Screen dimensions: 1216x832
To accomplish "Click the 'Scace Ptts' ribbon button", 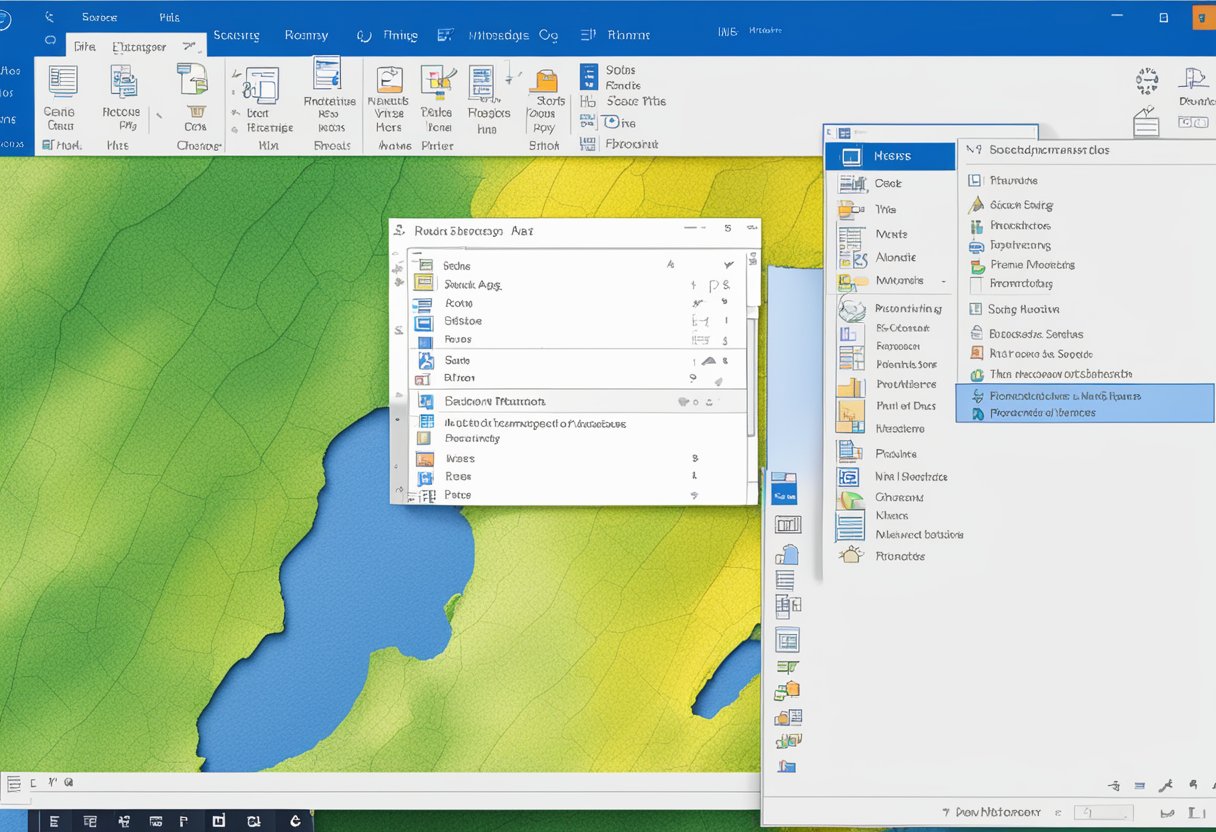I will click(x=635, y=101).
